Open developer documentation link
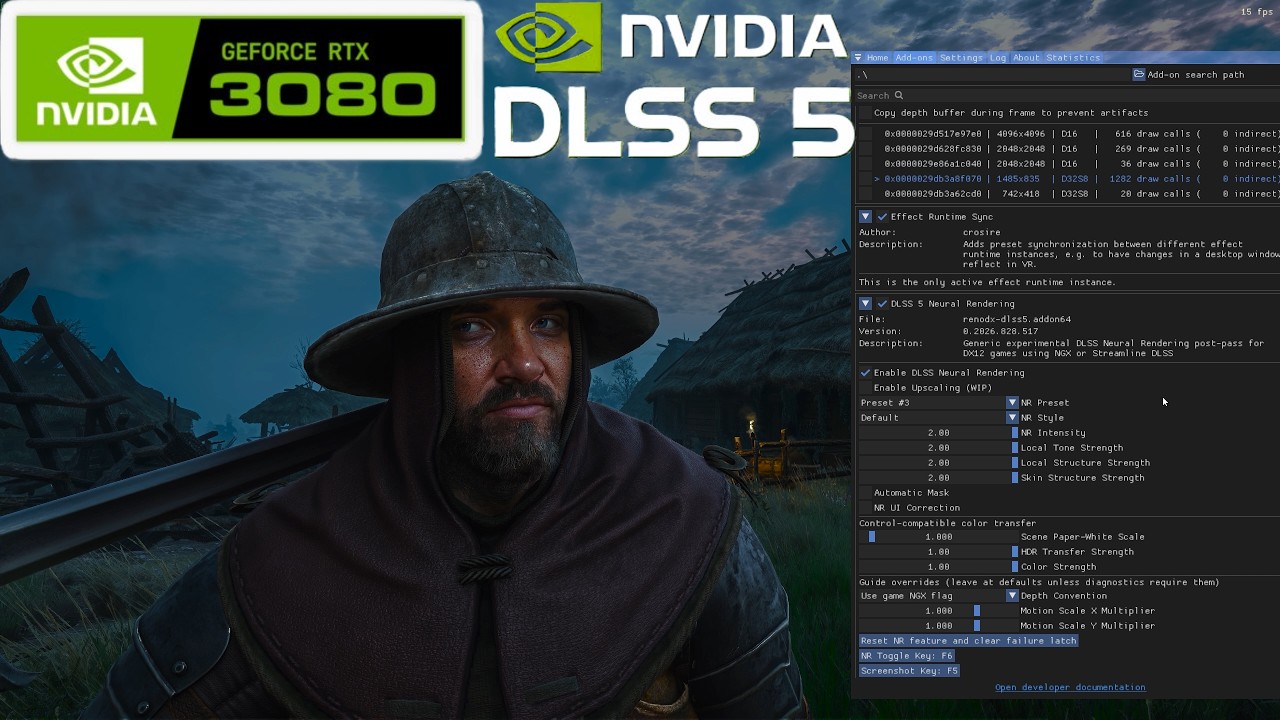The image size is (1280, 720). point(1070,688)
